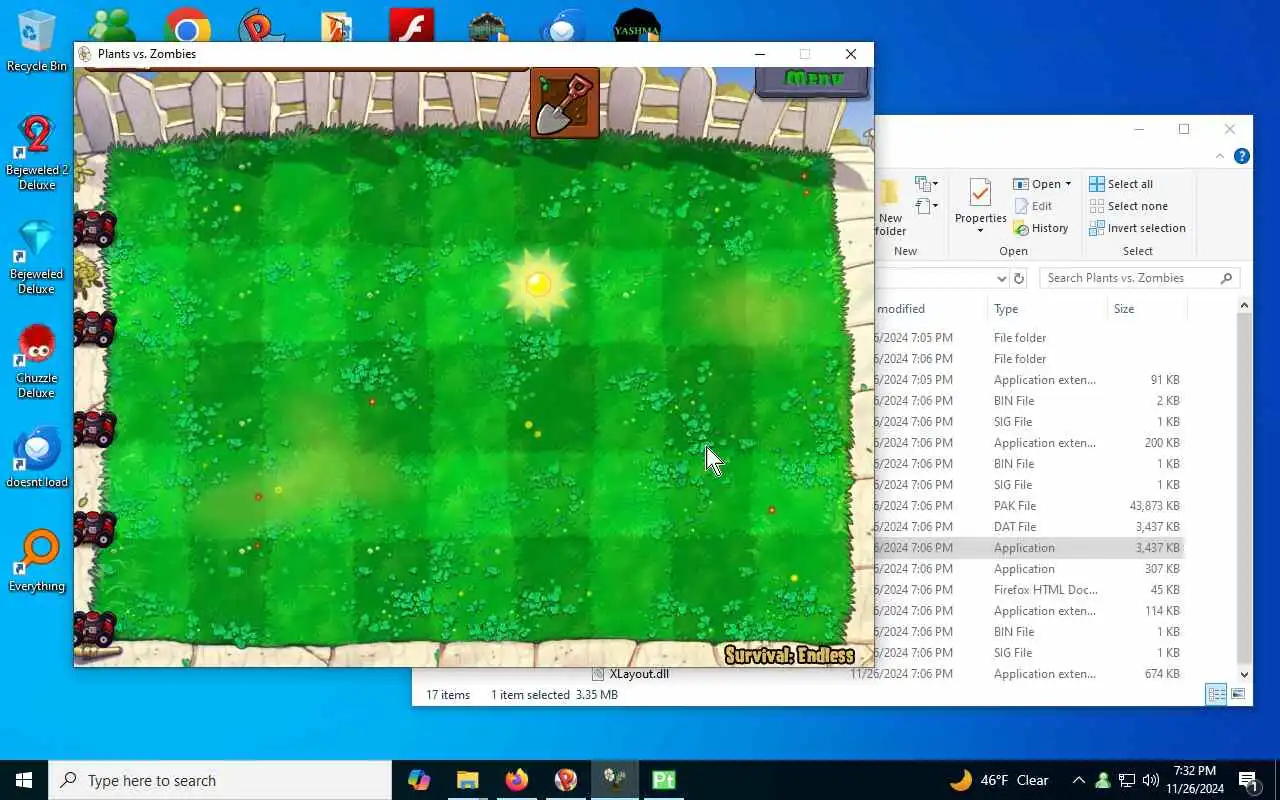
Task: Select the Everything desktop shortcut
Action: tap(37, 561)
